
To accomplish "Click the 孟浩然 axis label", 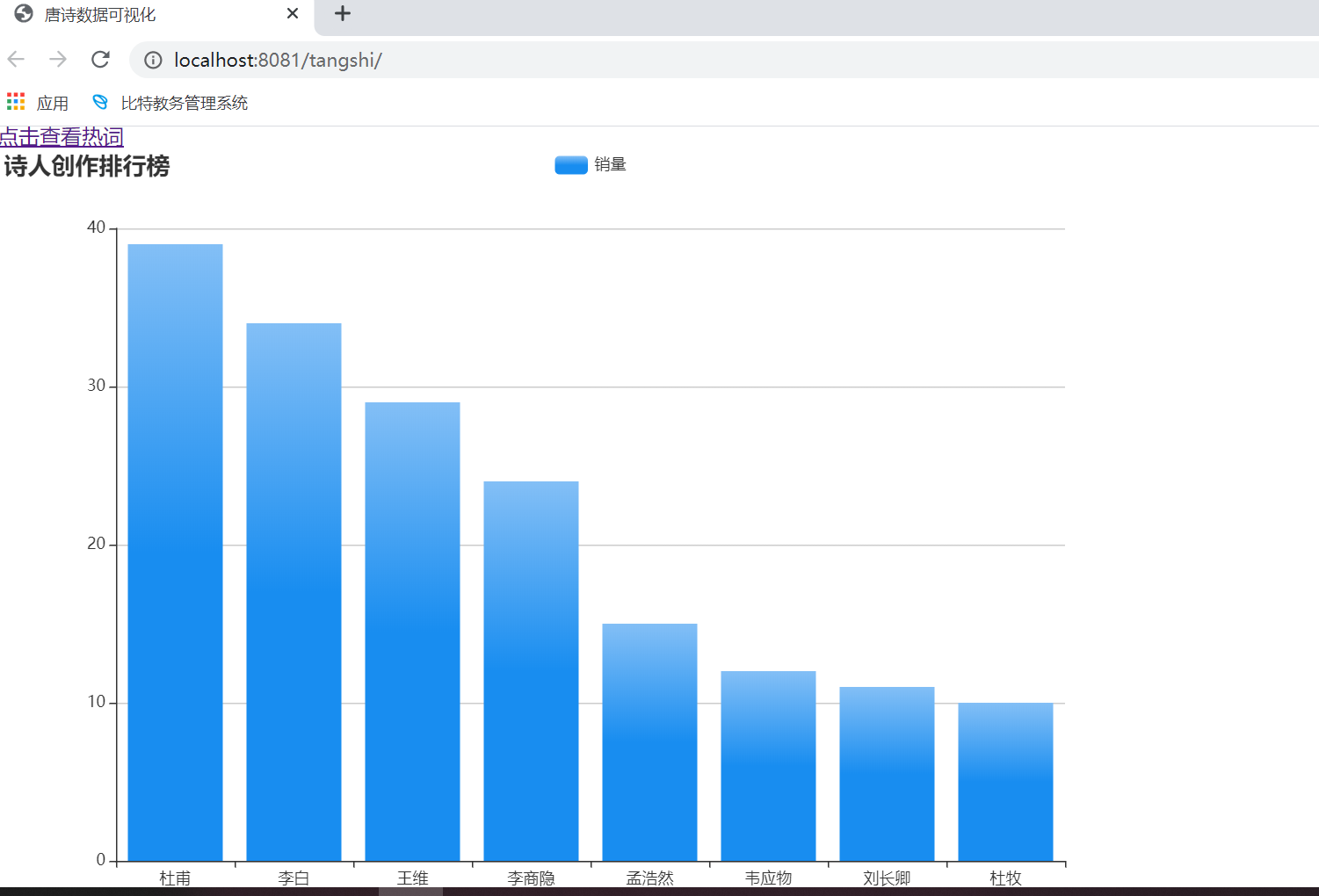I will [649, 878].
